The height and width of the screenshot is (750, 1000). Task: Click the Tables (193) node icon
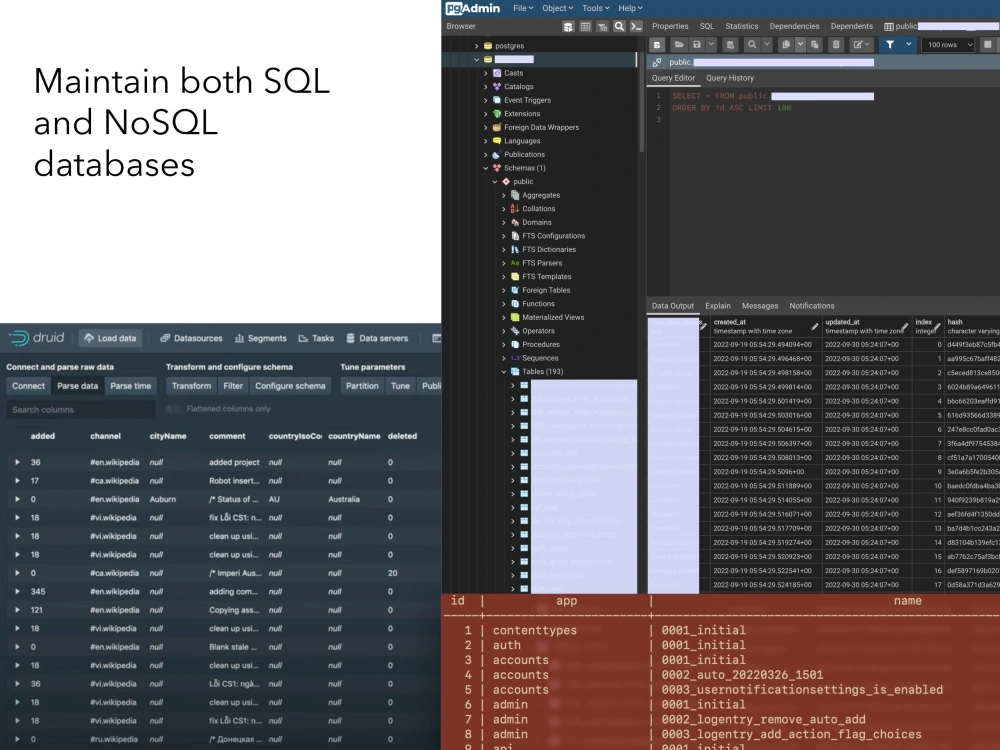coord(515,371)
